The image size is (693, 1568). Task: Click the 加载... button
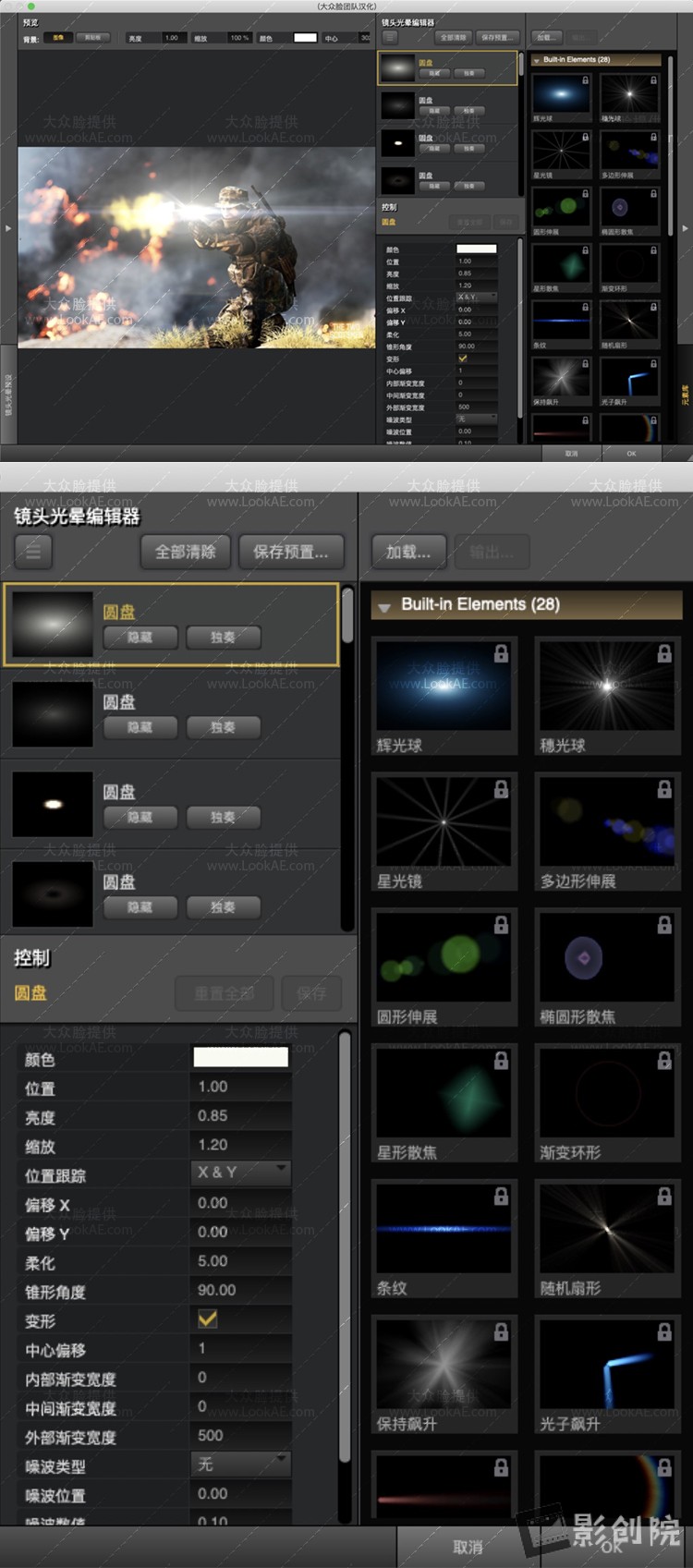pyautogui.click(x=408, y=553)
